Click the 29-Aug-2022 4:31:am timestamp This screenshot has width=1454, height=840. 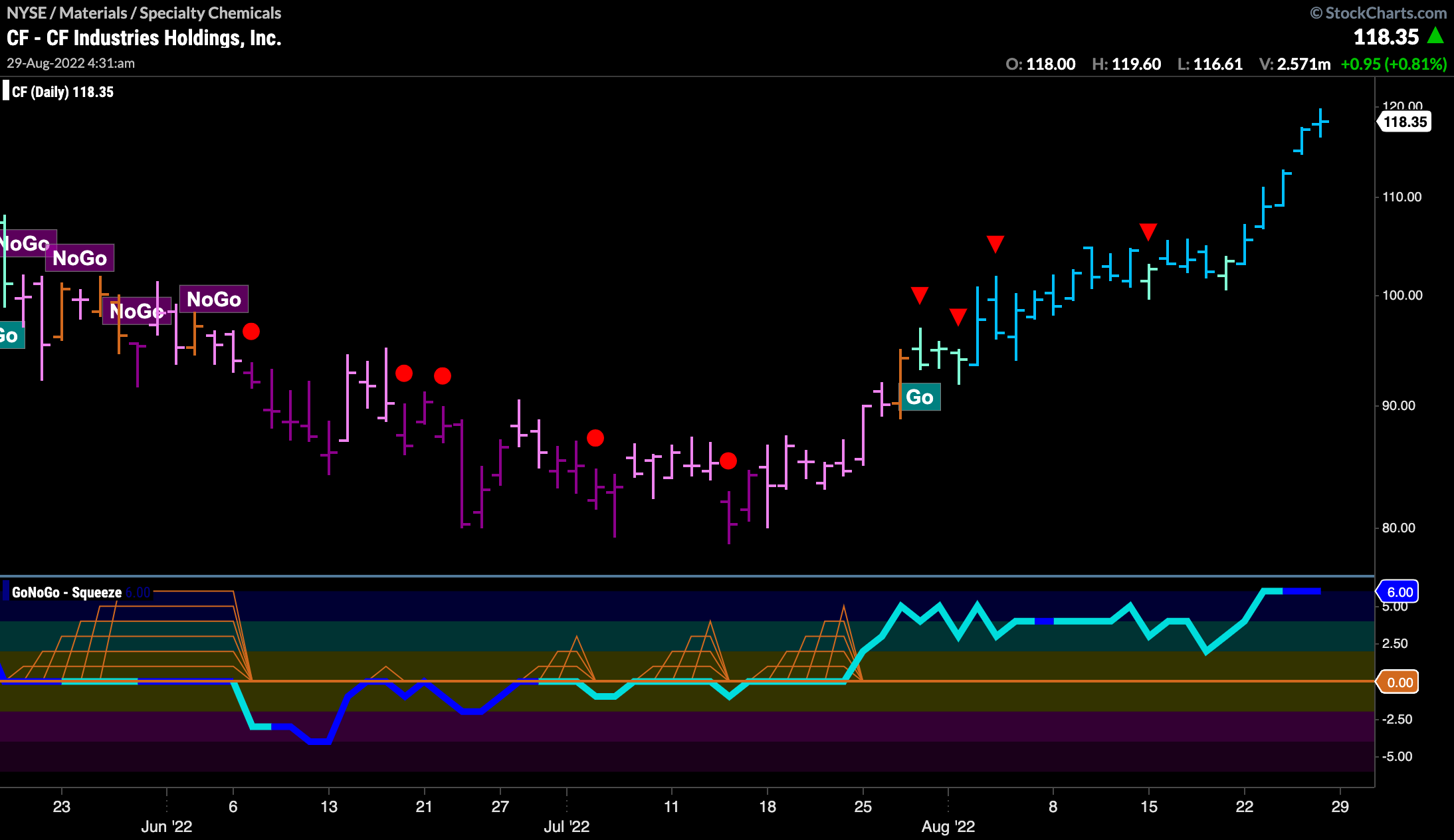coord(71,63)
